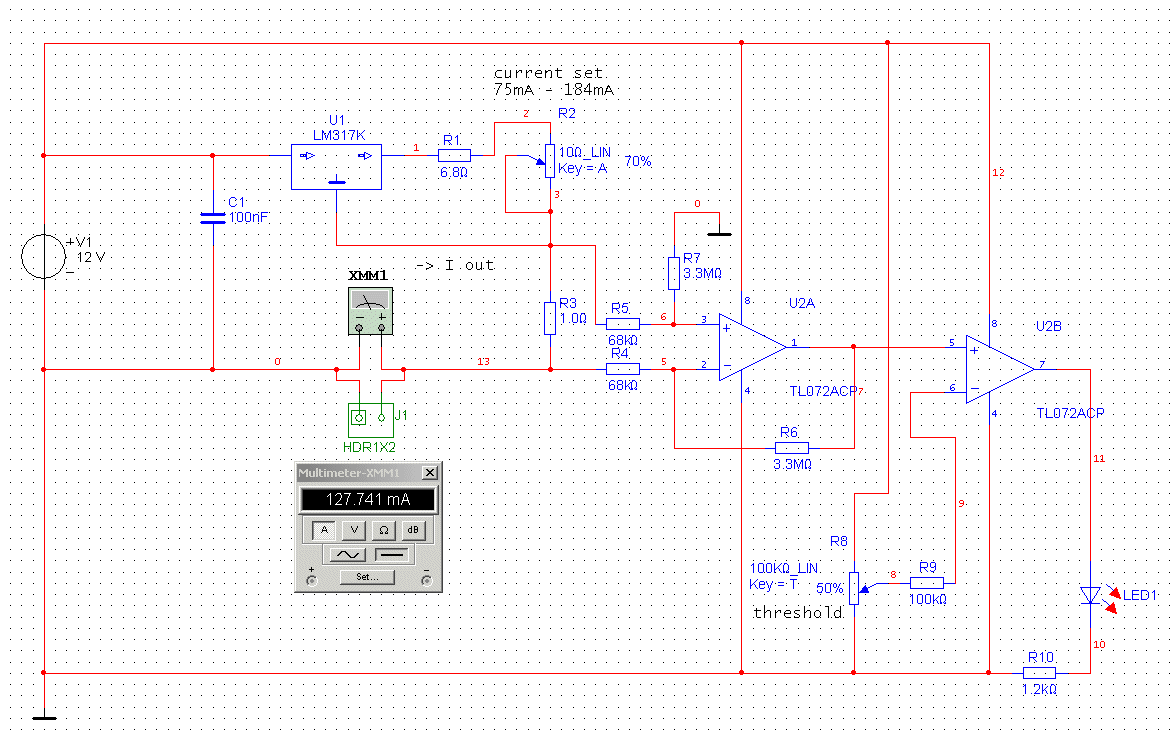Switch multimeter to AC sine wave mode
This screenshot has width=1175, height=738.
pos(348,554)
